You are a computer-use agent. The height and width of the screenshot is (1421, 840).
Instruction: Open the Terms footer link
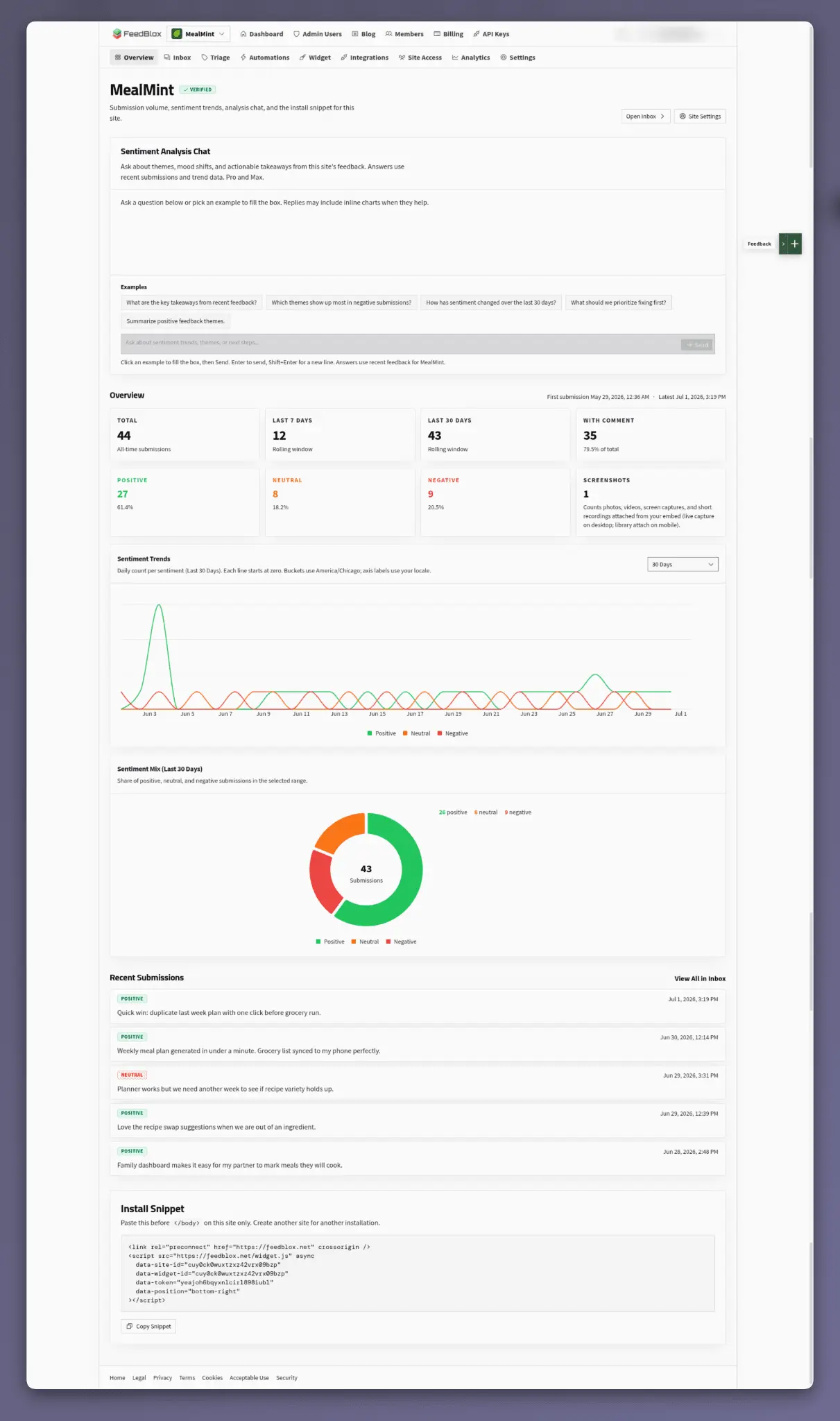[187, 1378]
